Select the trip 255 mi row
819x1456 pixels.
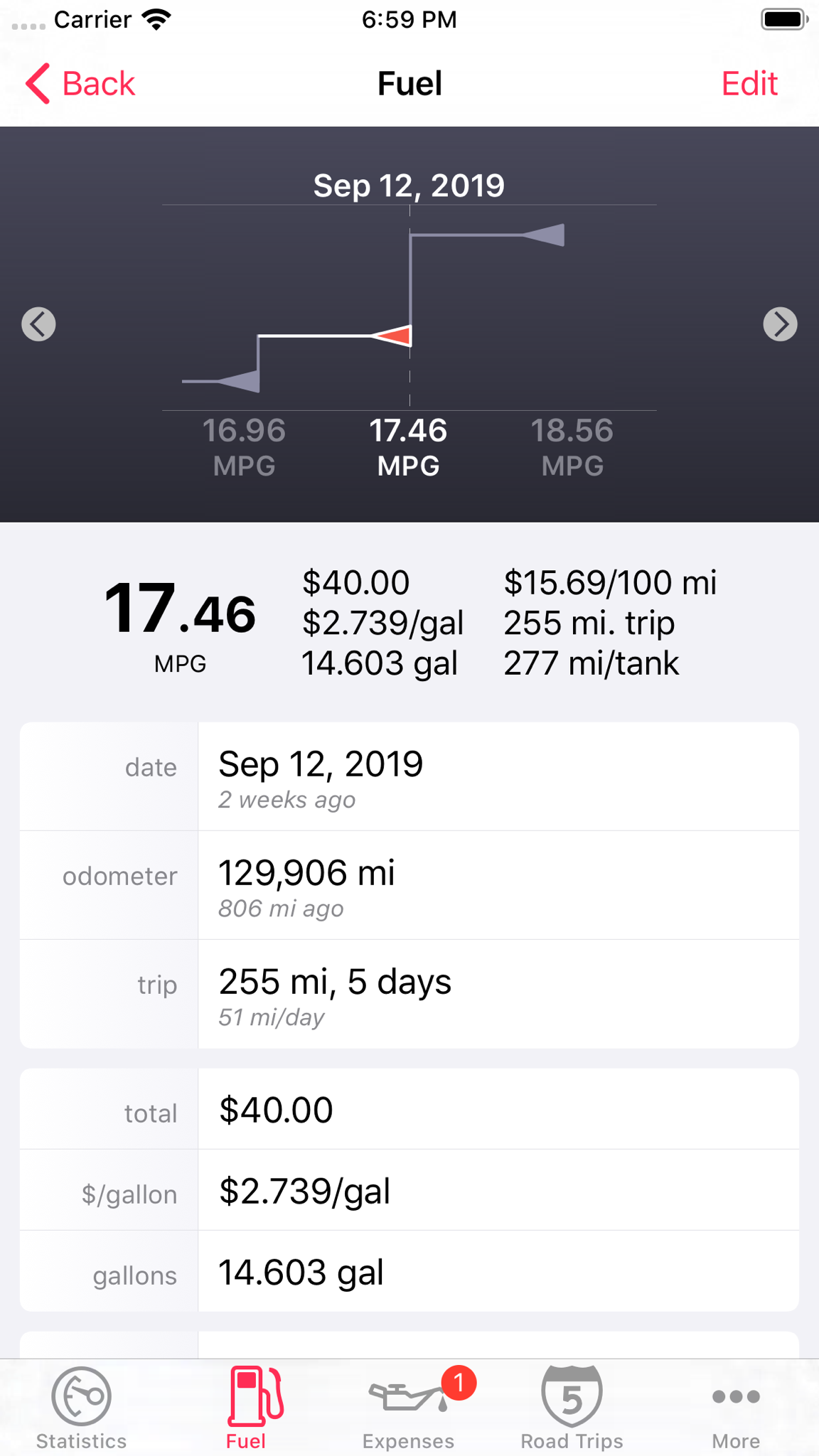click(x=409, y=994)
